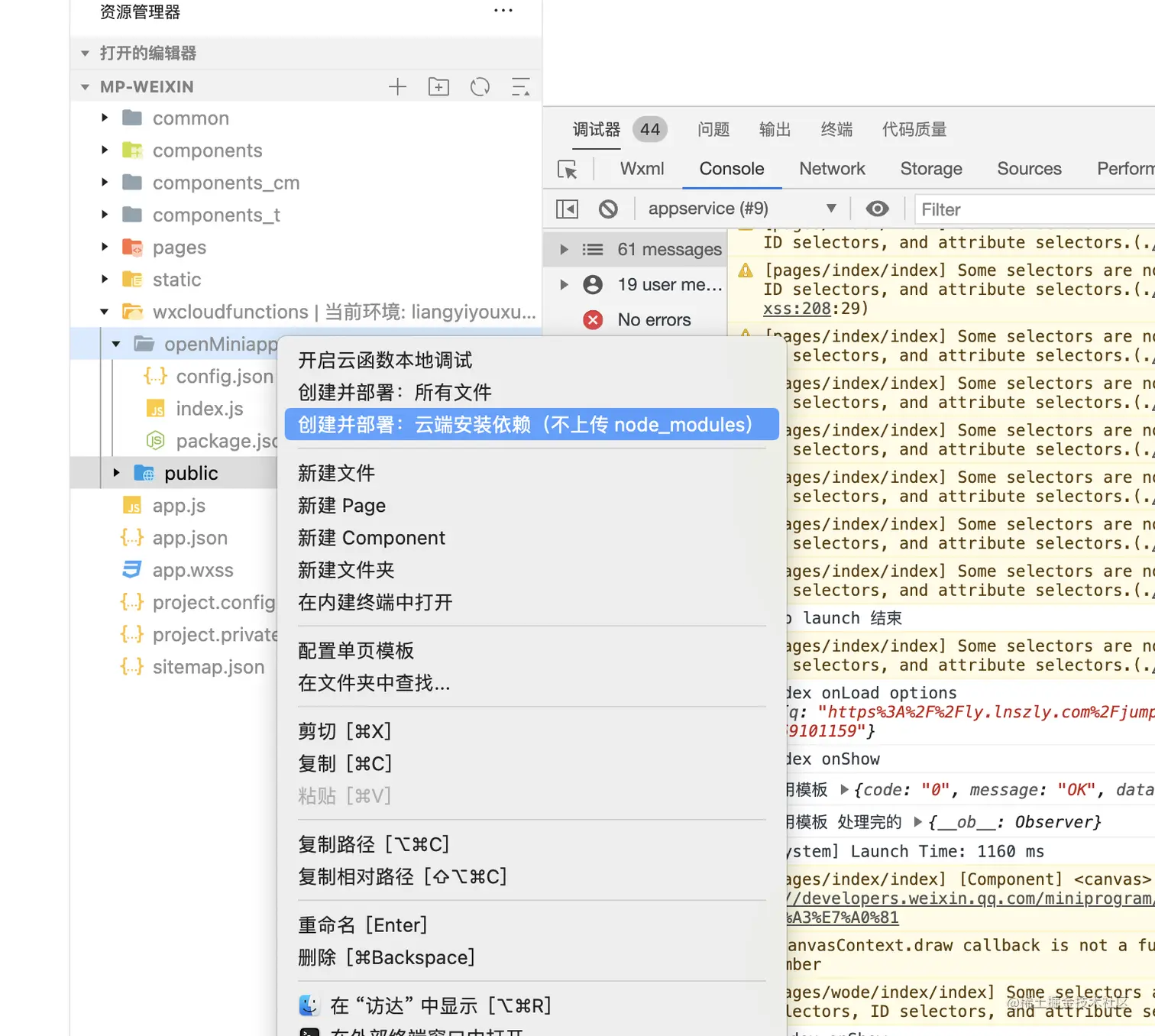Screen dimensions: 1155x1036
Task: Switch to the Sources tab
Action: (1029, 169)
